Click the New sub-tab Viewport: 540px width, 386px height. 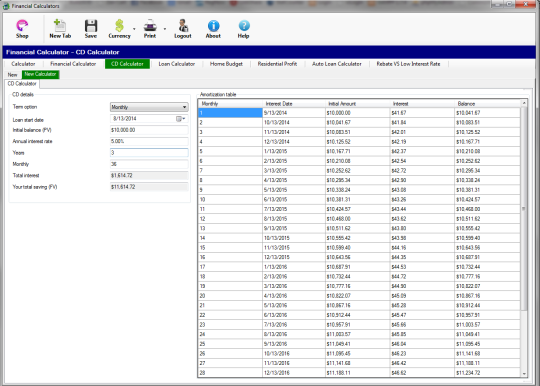click(x=12, y=75)
